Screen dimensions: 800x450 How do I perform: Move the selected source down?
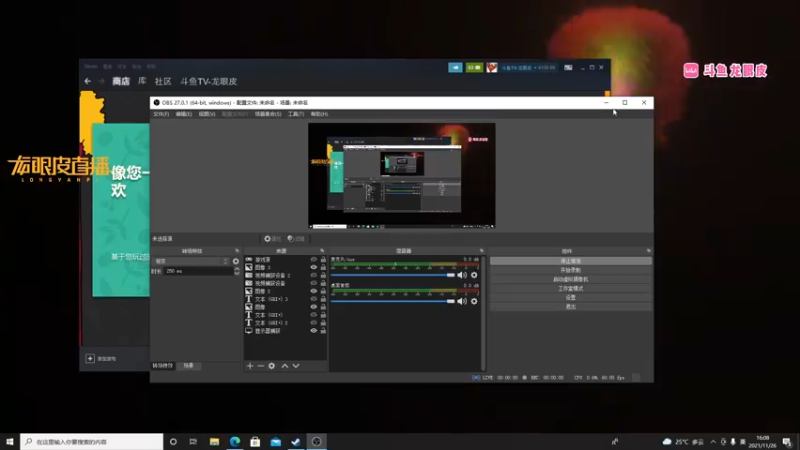point(296,366)
